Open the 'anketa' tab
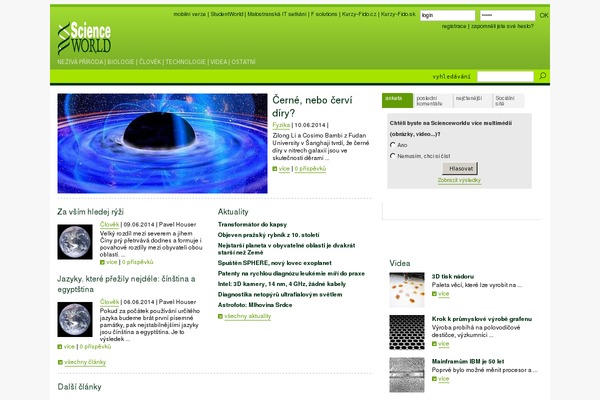Viewport: 600px width, 400px height. pos(397,100)
